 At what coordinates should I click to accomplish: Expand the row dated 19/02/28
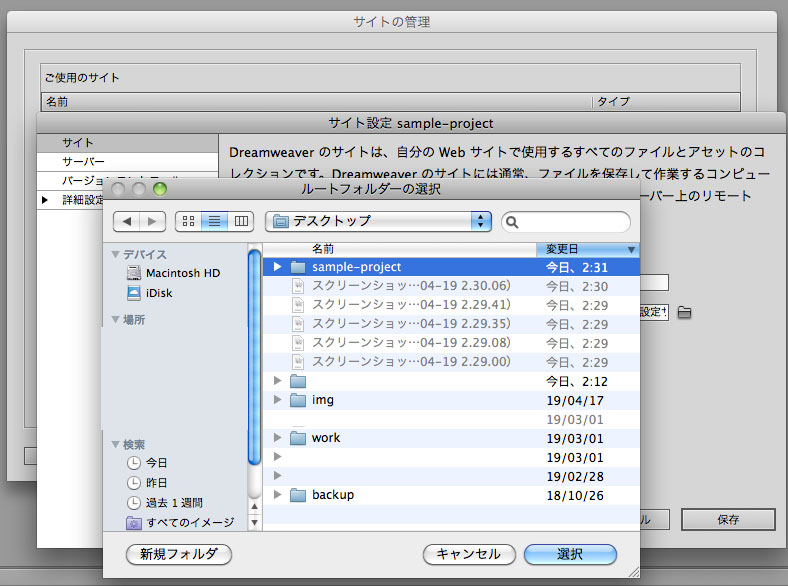coord(277,476)
